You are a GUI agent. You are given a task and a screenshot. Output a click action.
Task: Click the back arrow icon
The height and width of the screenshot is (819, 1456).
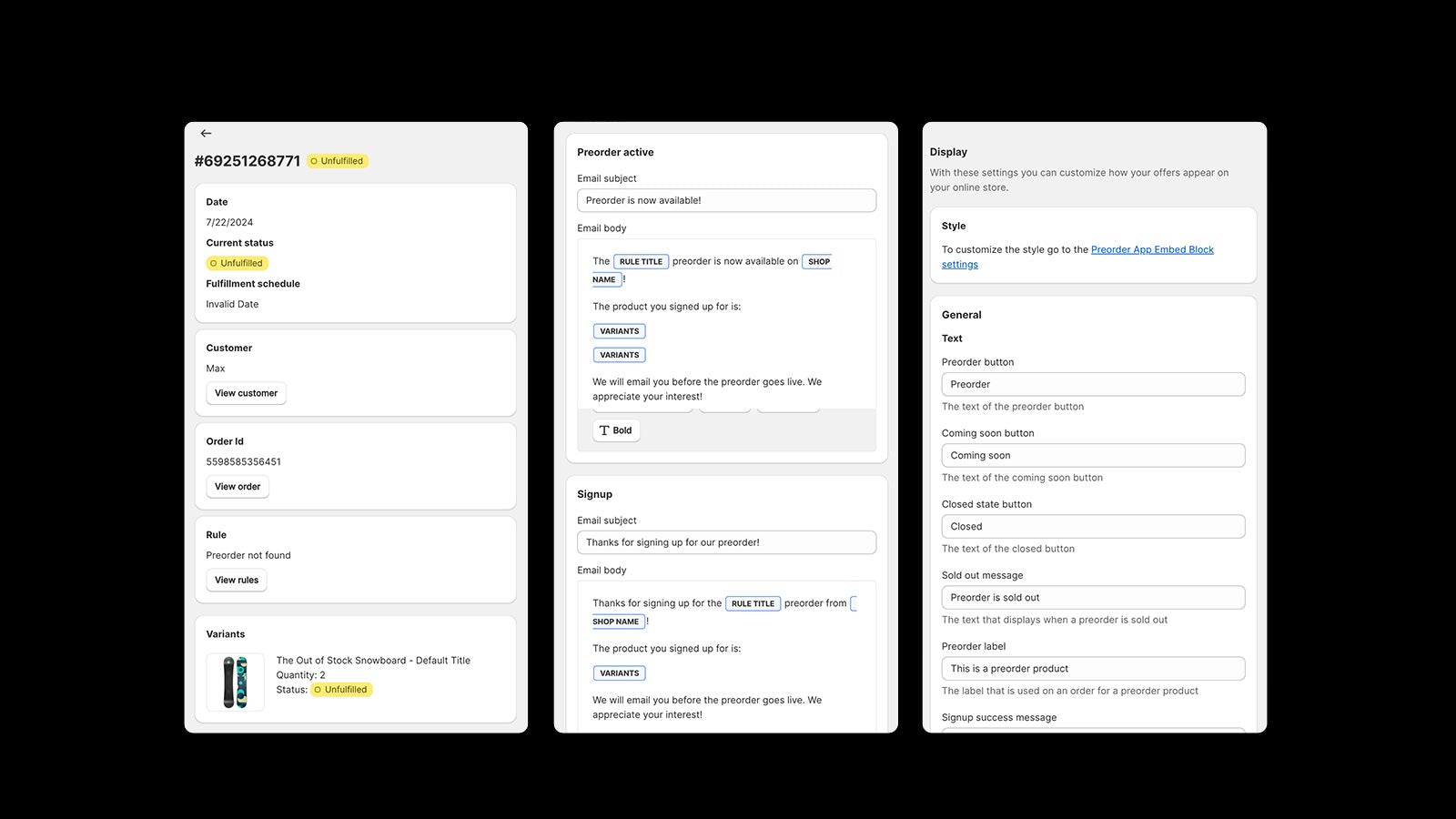[206, 134]
